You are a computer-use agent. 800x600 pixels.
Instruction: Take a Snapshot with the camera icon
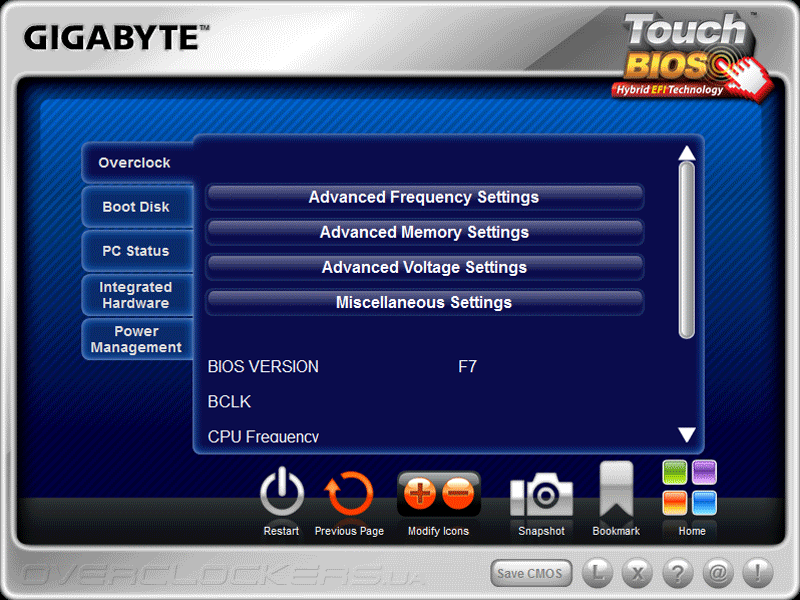[x=541, y=494]
